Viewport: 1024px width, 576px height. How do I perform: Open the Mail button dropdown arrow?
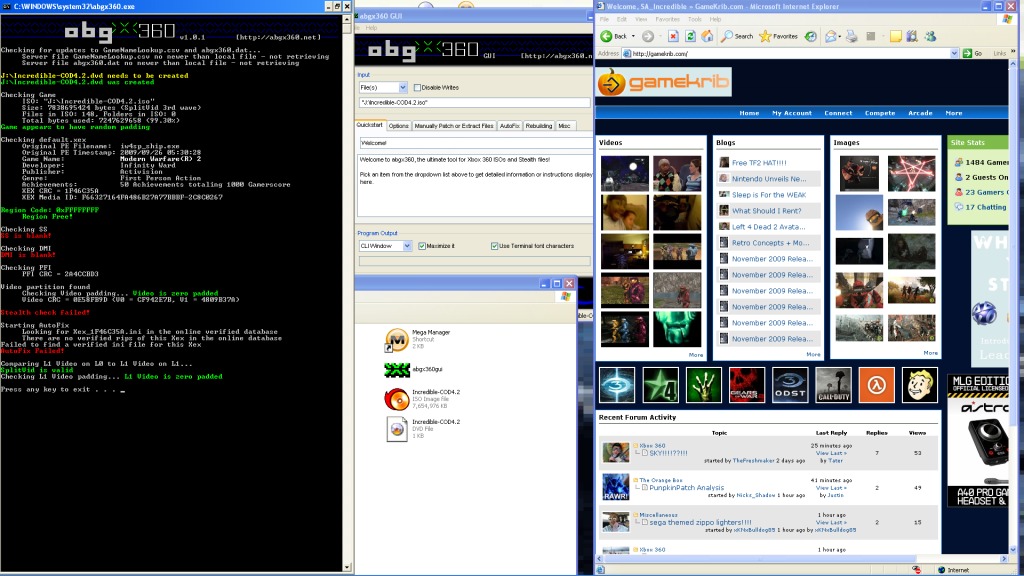(x=839, y=37)
